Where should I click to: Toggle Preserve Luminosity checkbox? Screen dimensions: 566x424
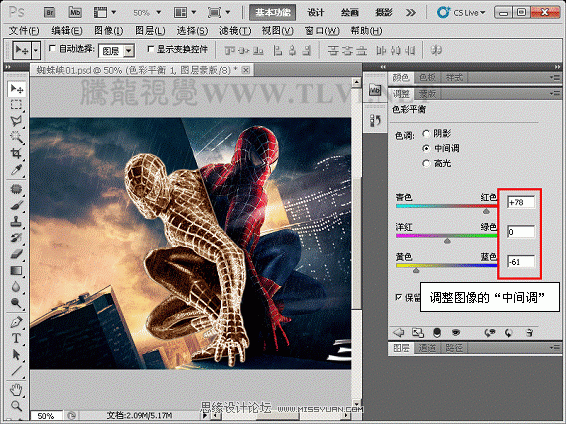pos(399,297)
